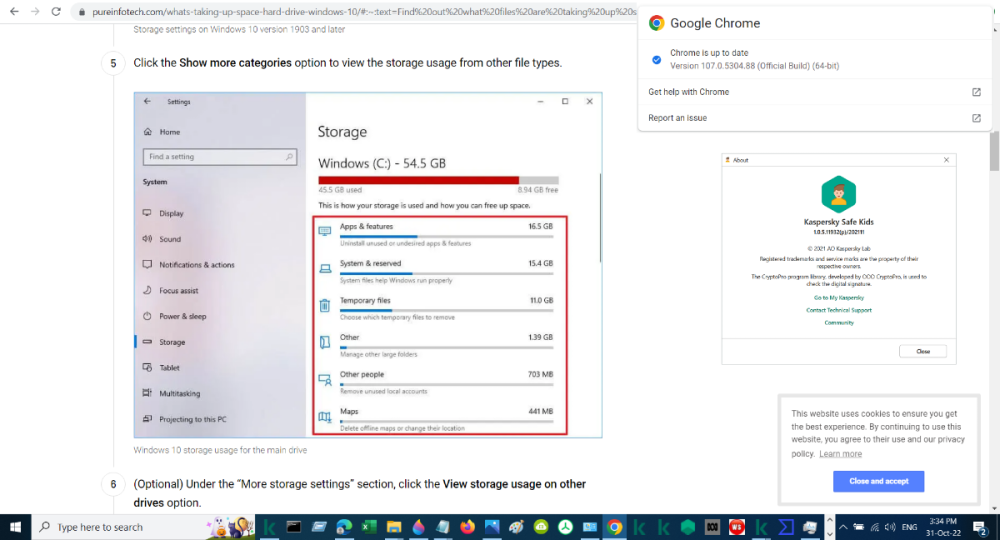
Task: Click the Chrome up-to-date checkmark icon
Action: click(x=656, y=59)
